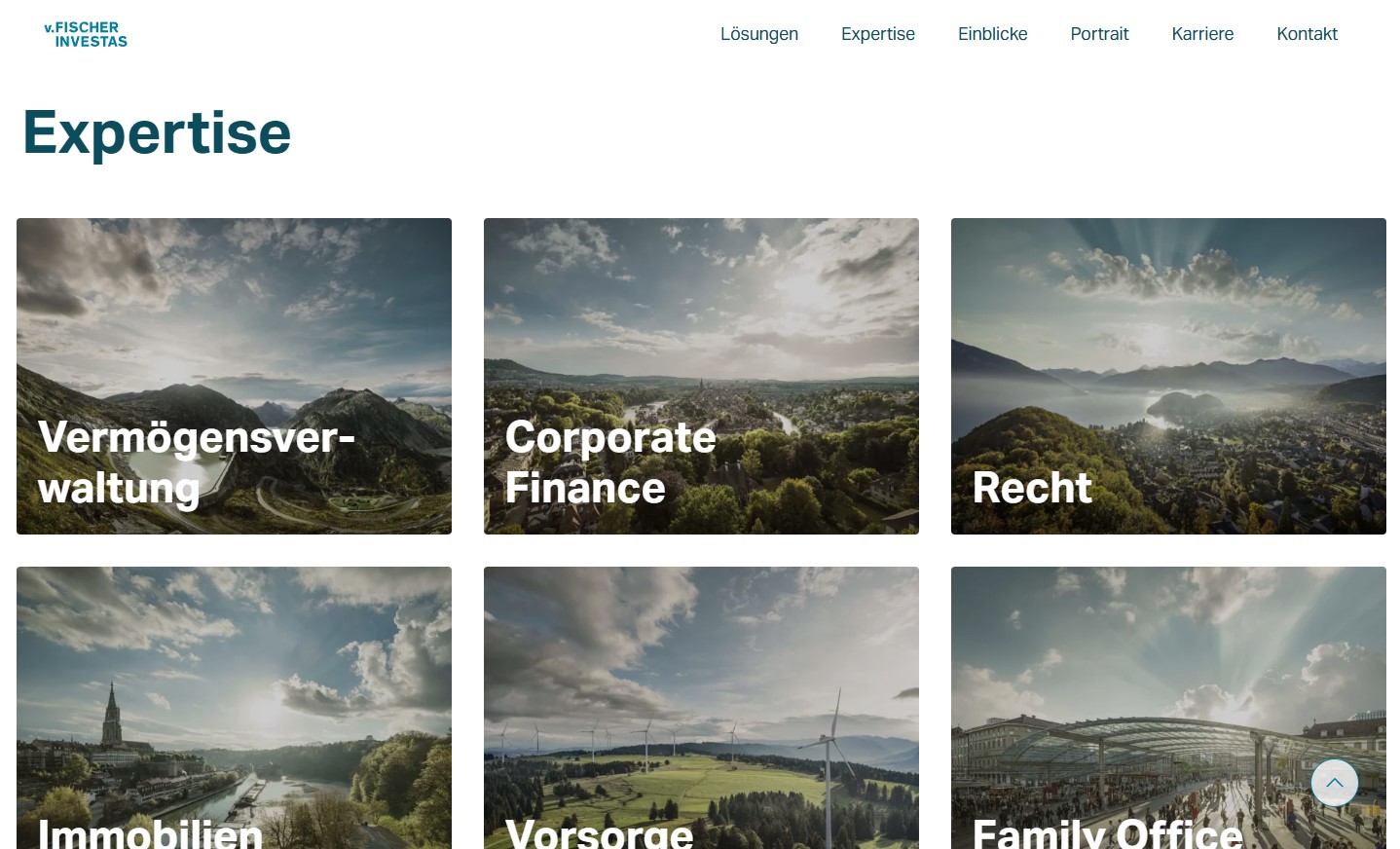Open the Portrait navigation link

[1099, 34]
